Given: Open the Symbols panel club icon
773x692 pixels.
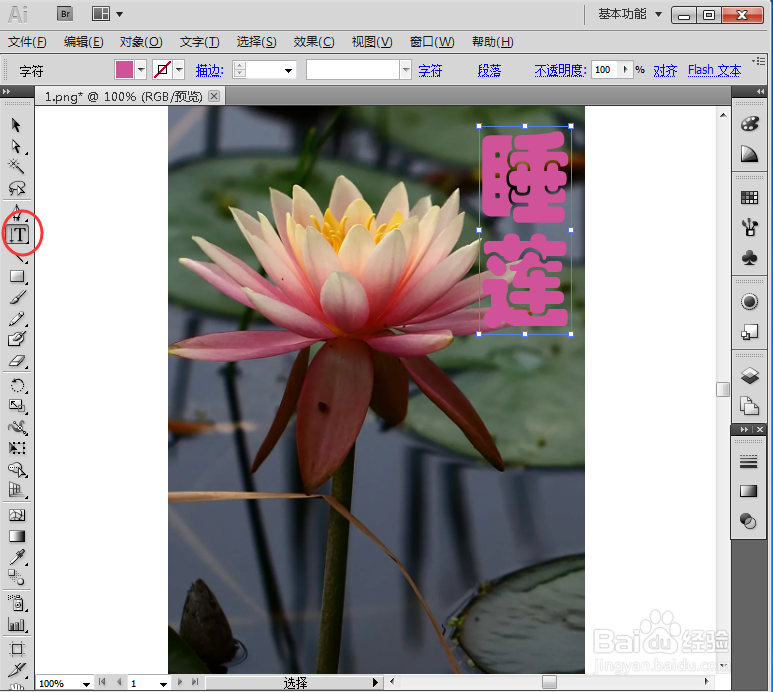Looking at the screenshot, I should pyautogui.click(x=749, y=257).
